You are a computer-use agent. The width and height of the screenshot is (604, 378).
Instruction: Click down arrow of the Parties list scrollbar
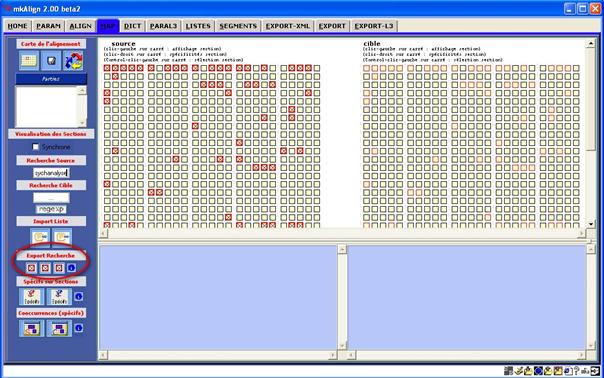(x=82, y=123)
